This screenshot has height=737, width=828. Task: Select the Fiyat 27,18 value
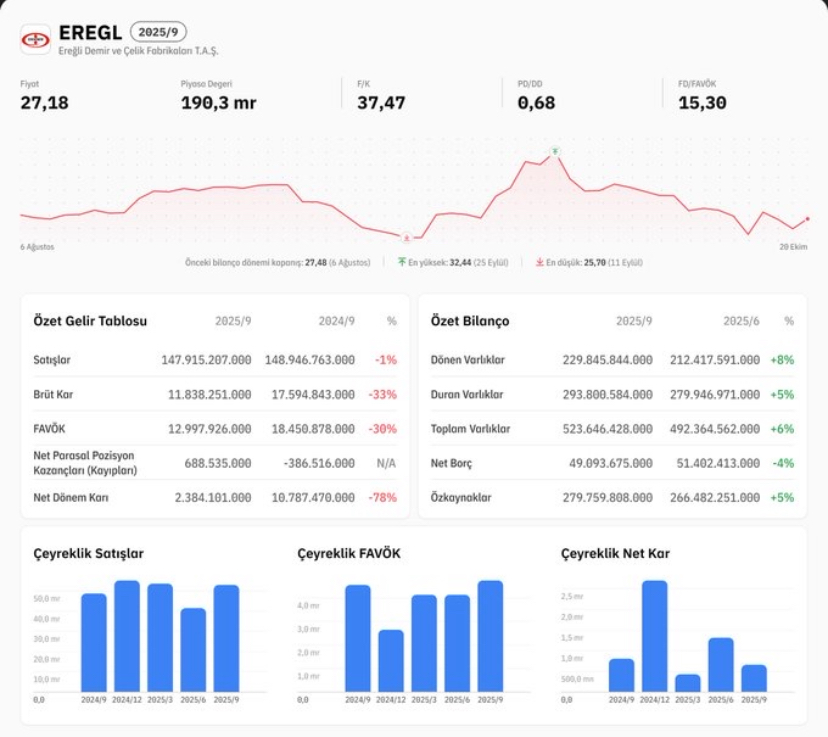click(x=45, y=102)
